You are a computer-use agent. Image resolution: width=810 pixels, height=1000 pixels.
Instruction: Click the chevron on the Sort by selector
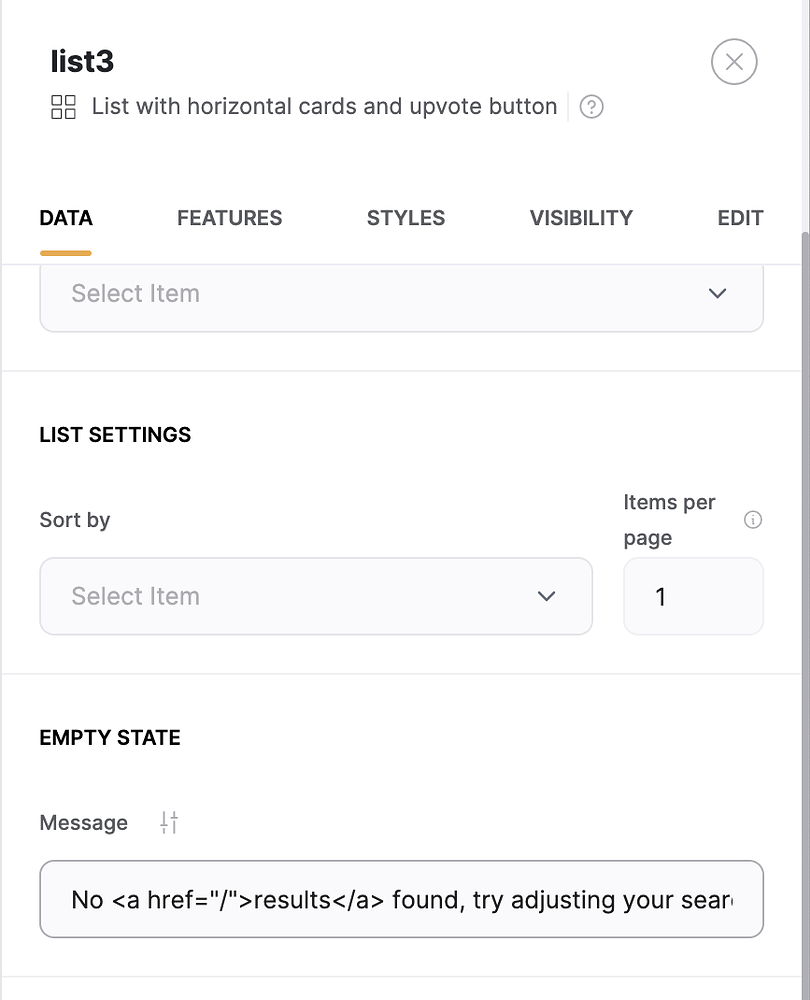tap(546, 596)
